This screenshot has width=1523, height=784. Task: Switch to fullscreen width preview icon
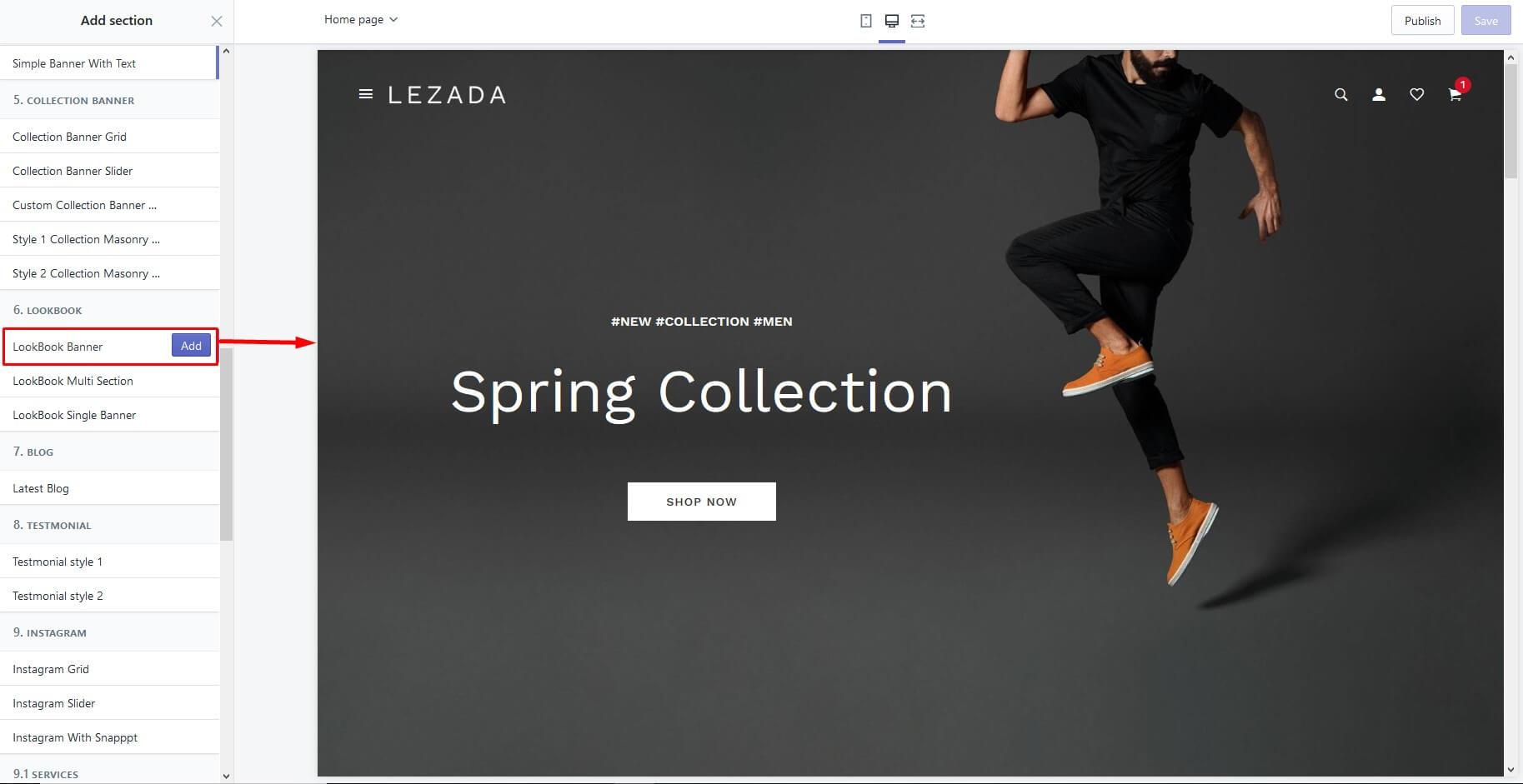[918, 21]
